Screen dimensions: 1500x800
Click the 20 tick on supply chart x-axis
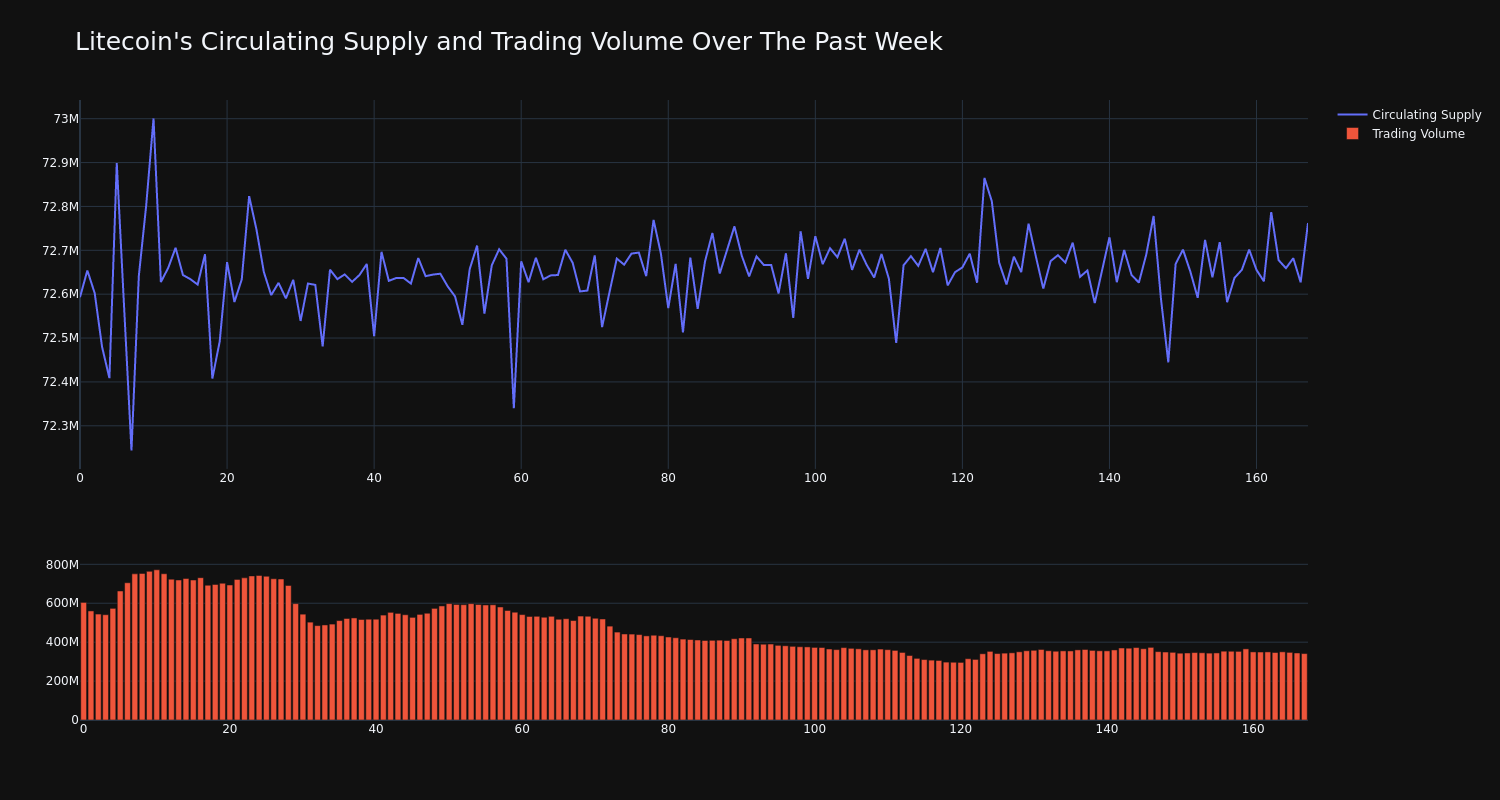227,478
